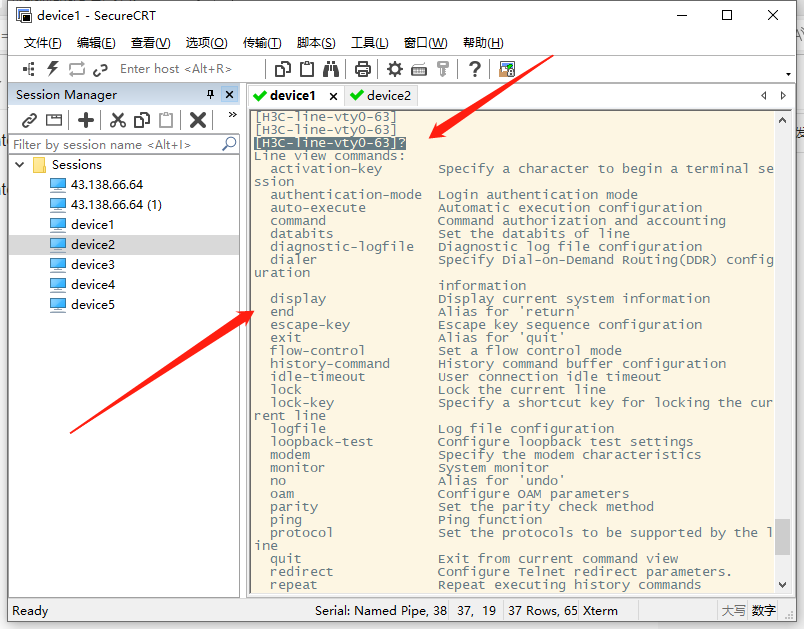The width and height of the screenshot is (804, 629).
Task: Open the 脚本(S) menu
Action: coord(316,43)
